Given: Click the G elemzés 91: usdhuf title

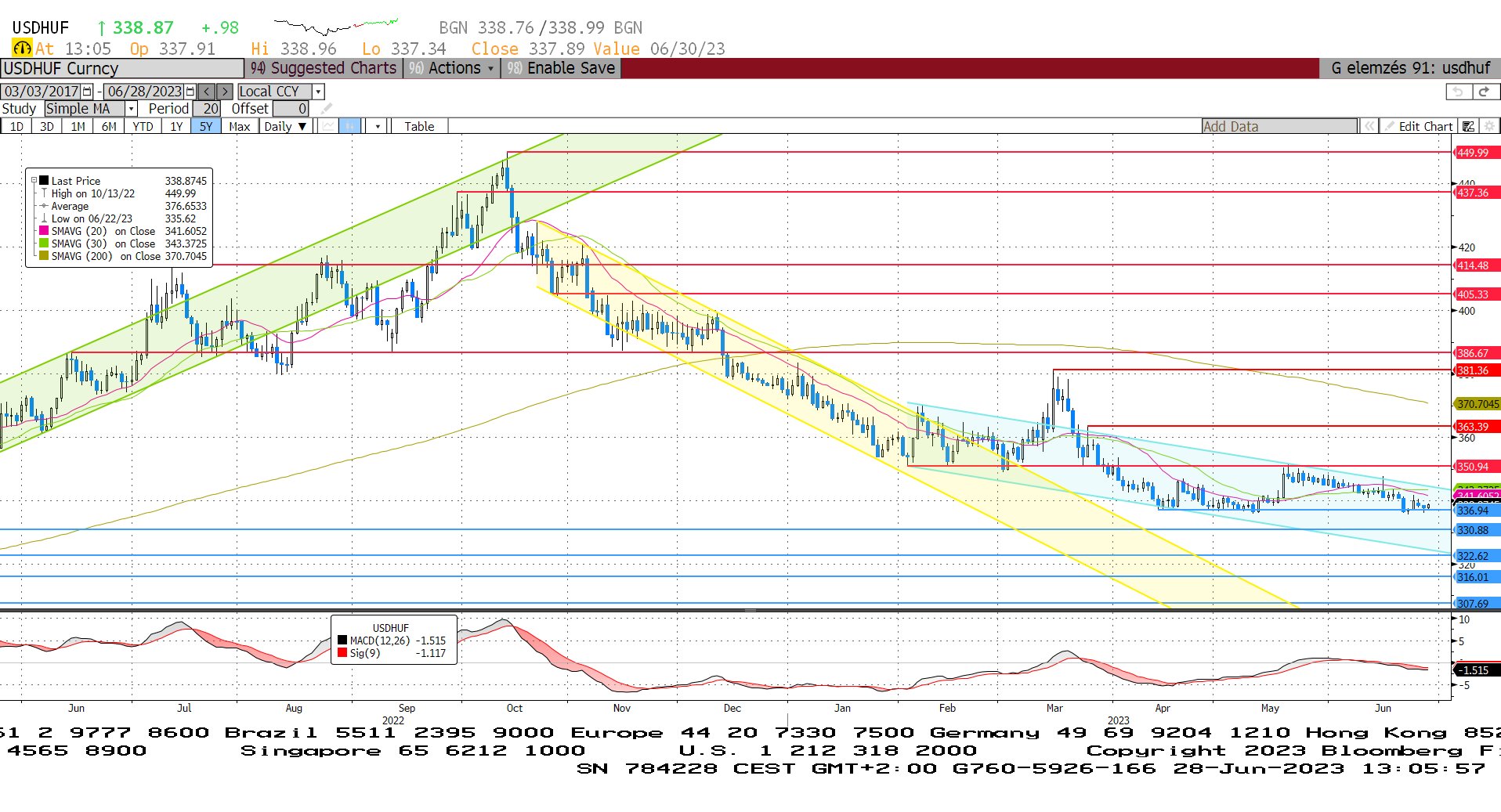Looking at the screenshot, I should coord(1410,68).
